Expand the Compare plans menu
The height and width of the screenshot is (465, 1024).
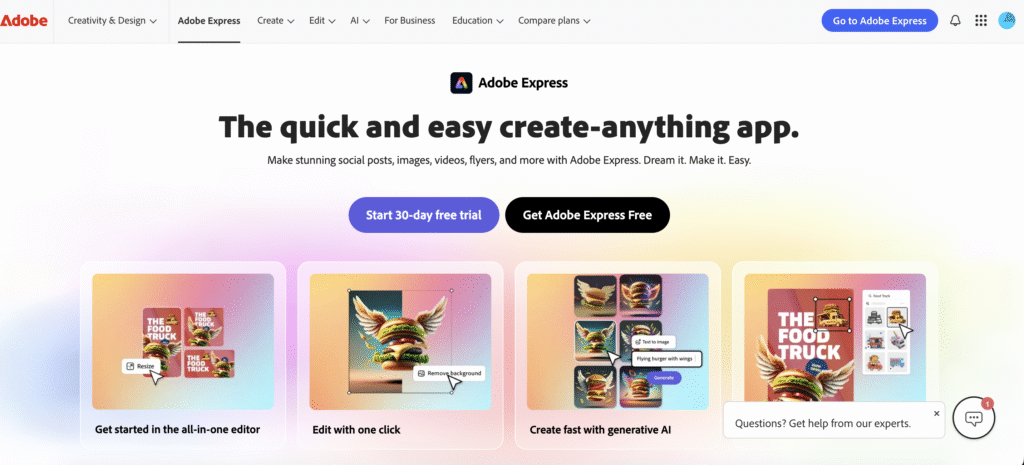(554, 21)
